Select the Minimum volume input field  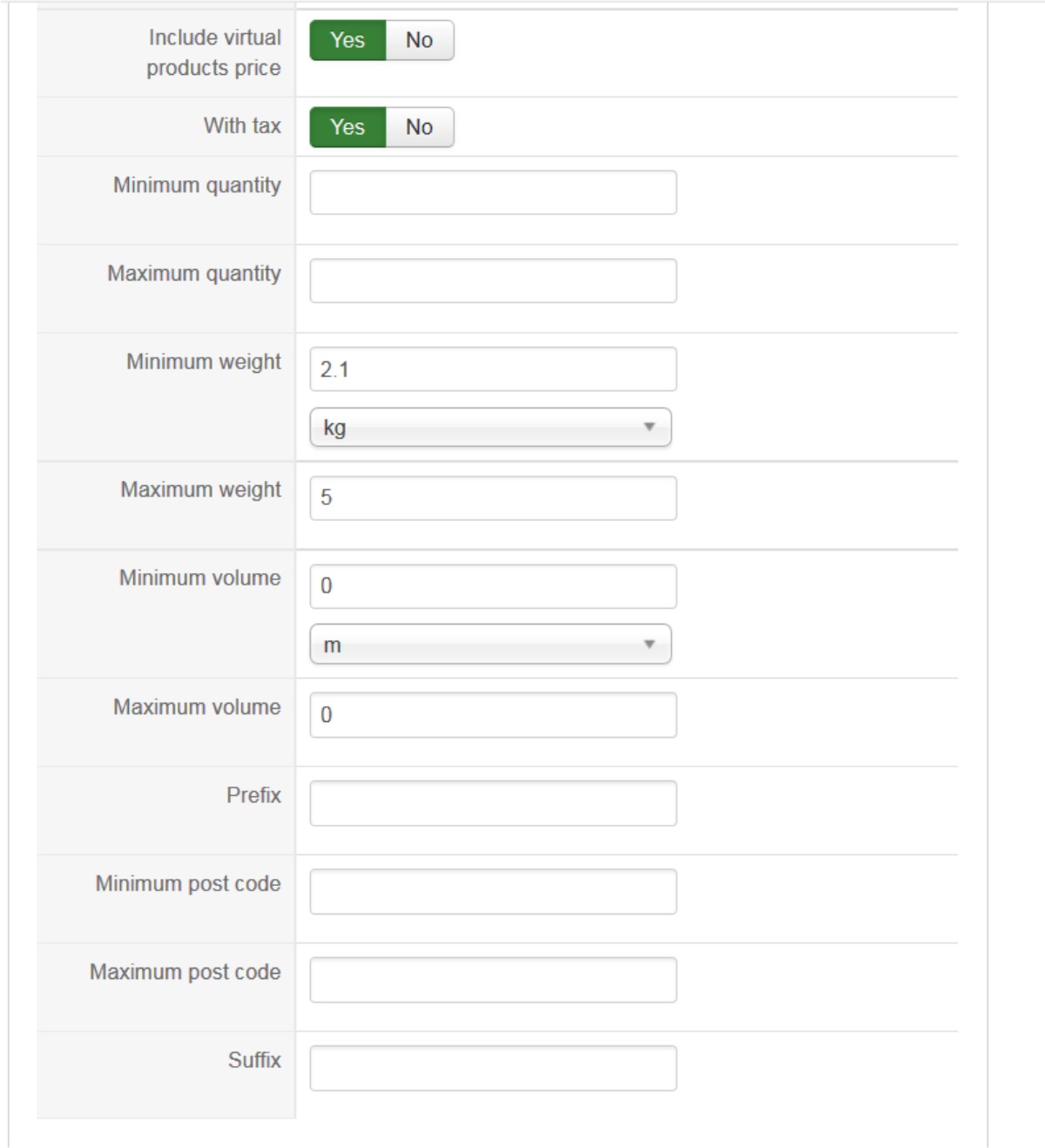[x=493, y=586]
